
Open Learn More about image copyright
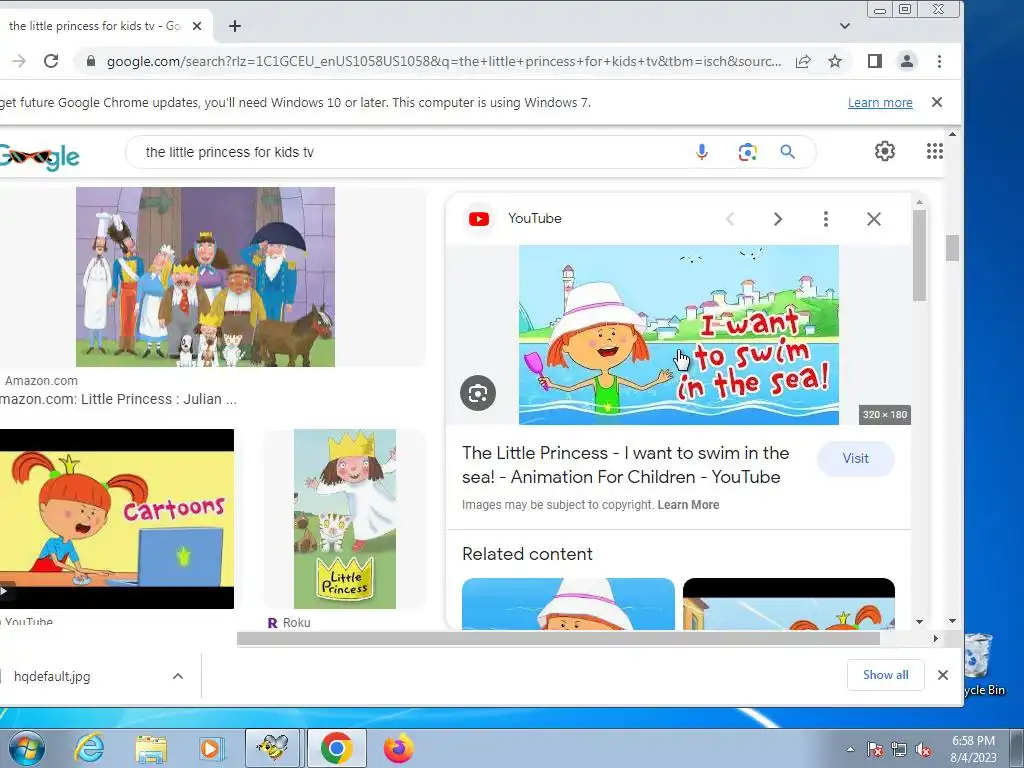688,505
